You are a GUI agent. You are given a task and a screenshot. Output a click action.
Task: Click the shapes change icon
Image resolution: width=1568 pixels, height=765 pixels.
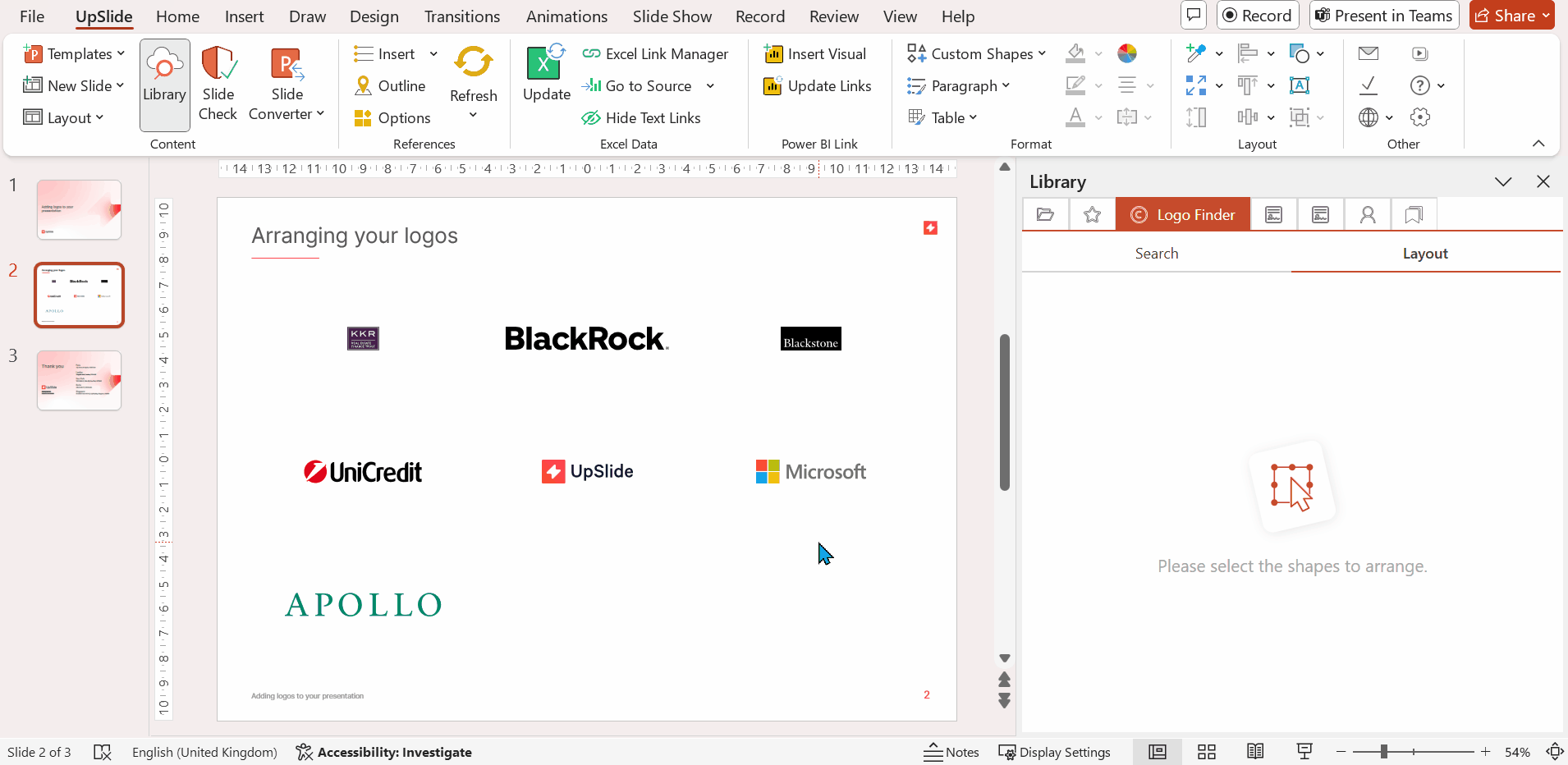pyautogui.click(x=1300, y=53)
